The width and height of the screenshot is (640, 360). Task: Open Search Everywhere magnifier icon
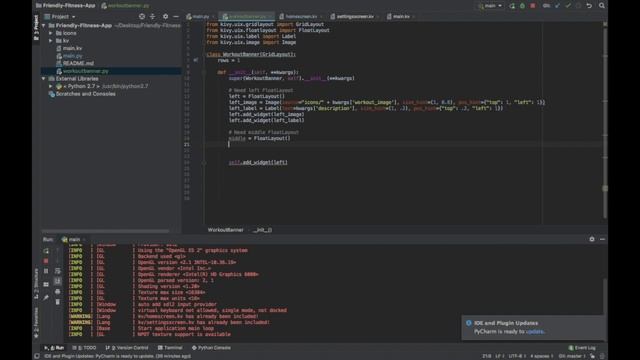coord(602,6)
